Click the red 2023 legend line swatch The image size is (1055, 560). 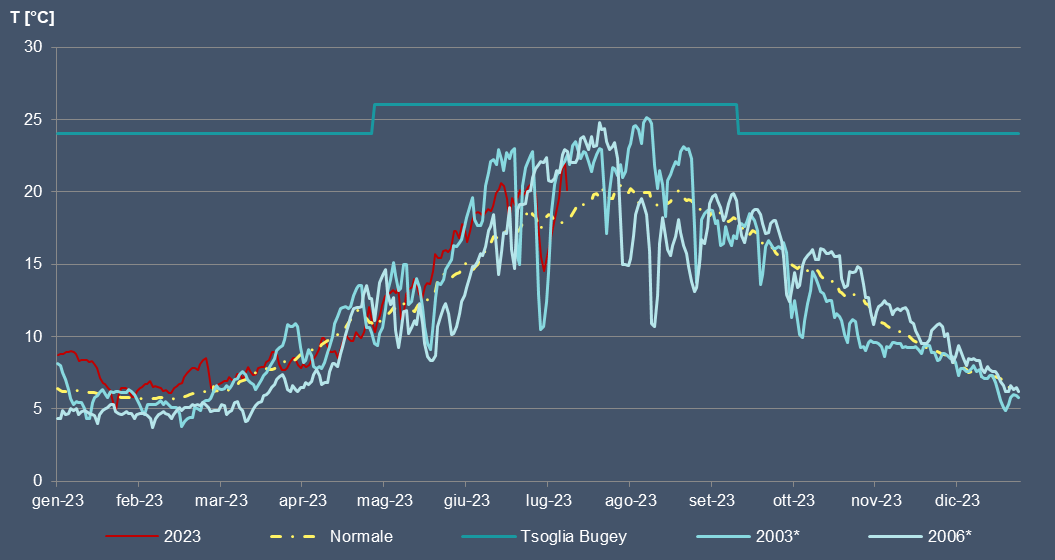point(133,536)
